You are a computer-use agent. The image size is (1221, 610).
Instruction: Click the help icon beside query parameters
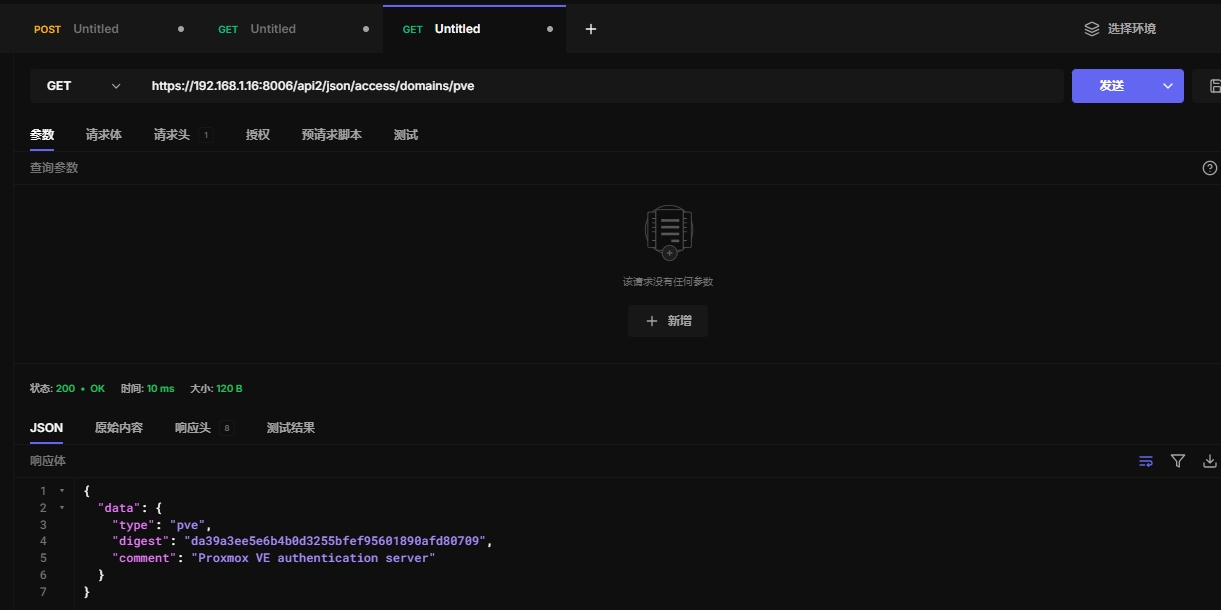pos(1210,168)
